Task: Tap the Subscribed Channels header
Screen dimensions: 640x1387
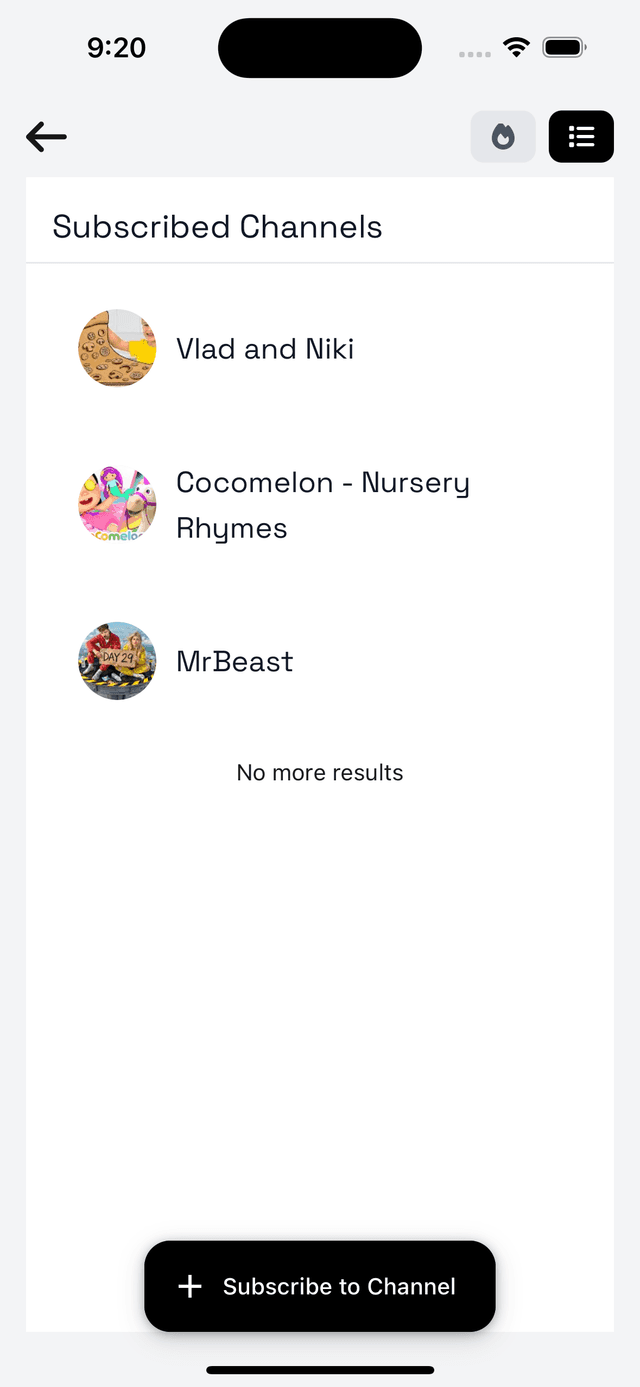Action: coord(217,227)
